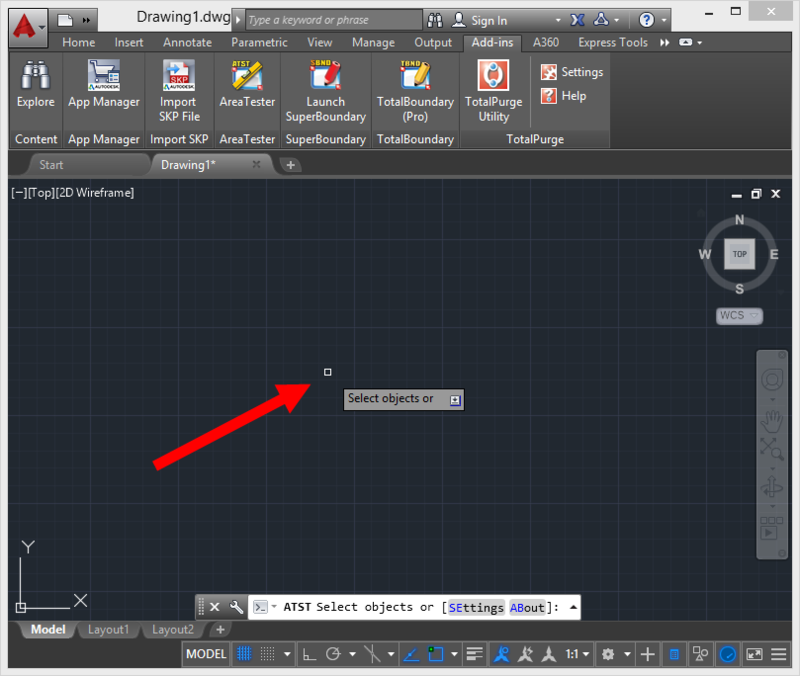This screenshot has width=800, height=676.
Task: Click TotalBoundary (Pro) ribbon button
Action: (415, 90)
